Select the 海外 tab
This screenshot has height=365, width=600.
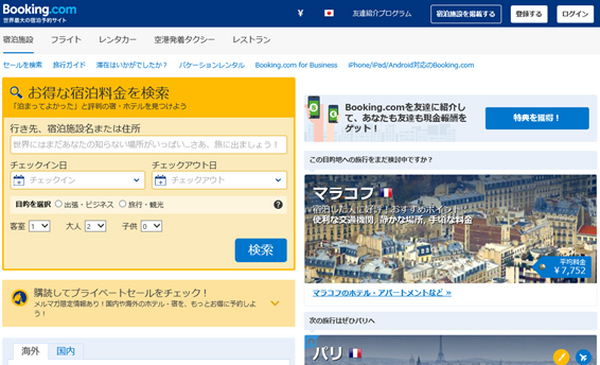31,351
